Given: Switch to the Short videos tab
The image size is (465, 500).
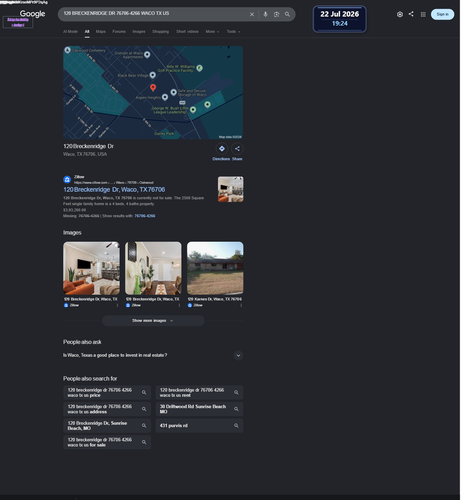Looking at the screenshot, I should pyautogui.click(x=187, y=32).
